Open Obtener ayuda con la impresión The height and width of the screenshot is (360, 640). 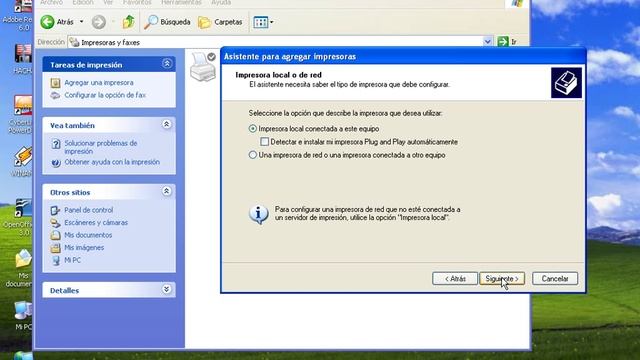point(112,162)
